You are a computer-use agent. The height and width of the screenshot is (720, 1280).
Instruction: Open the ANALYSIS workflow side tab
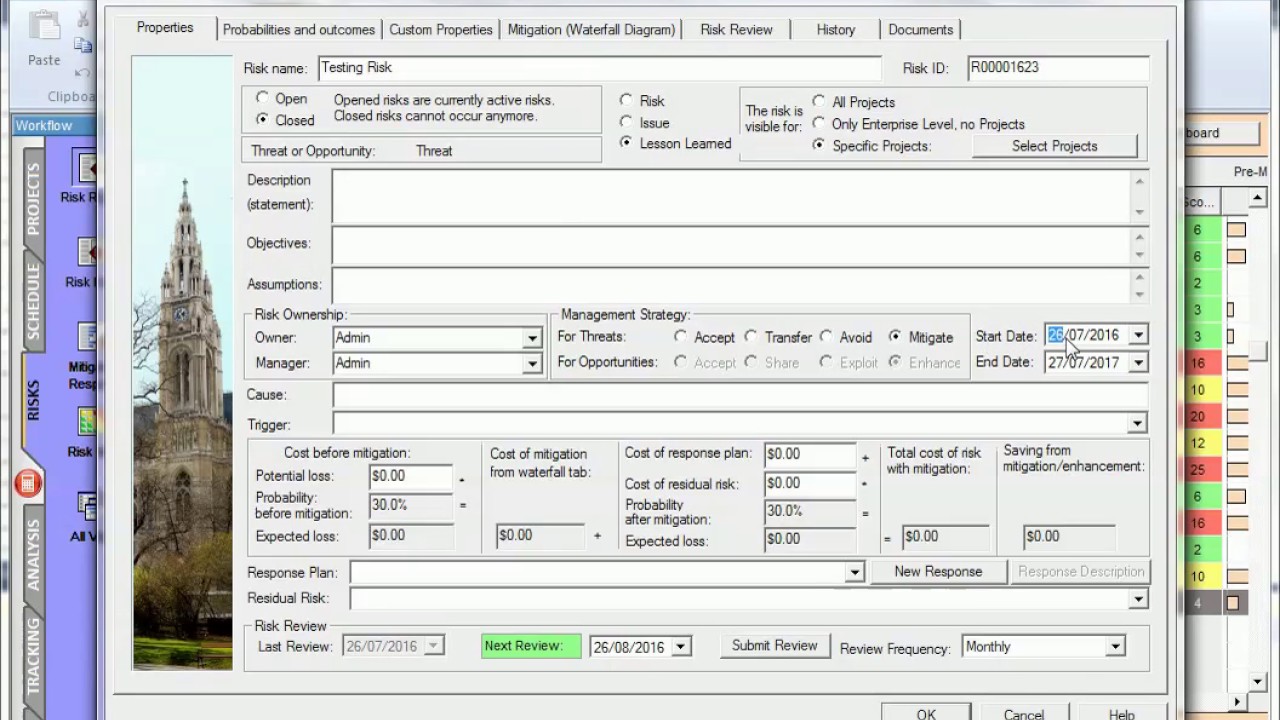pyautogui.click(x=32, y=553)
